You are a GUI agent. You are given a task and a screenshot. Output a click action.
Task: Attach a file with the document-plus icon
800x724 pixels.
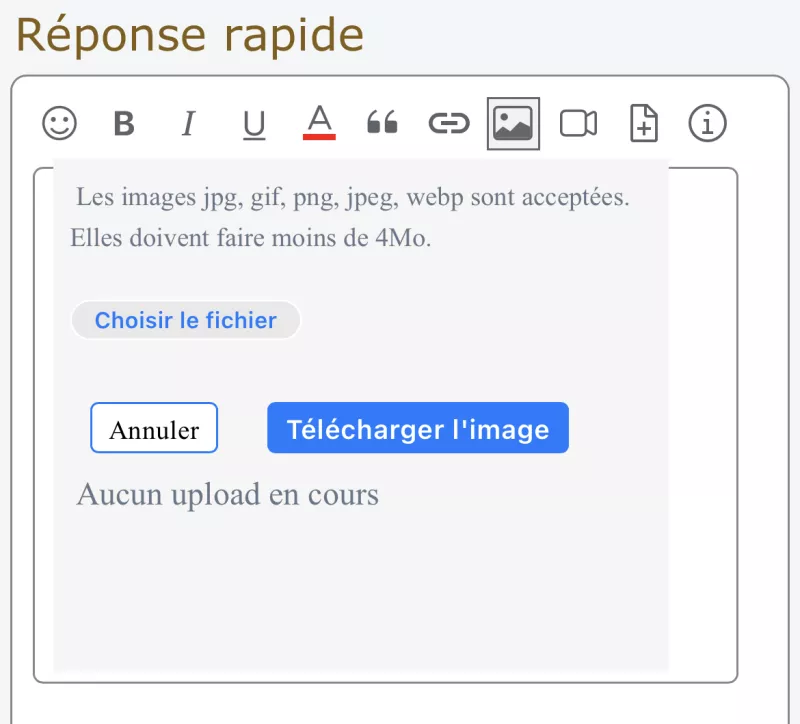[643, 123]
